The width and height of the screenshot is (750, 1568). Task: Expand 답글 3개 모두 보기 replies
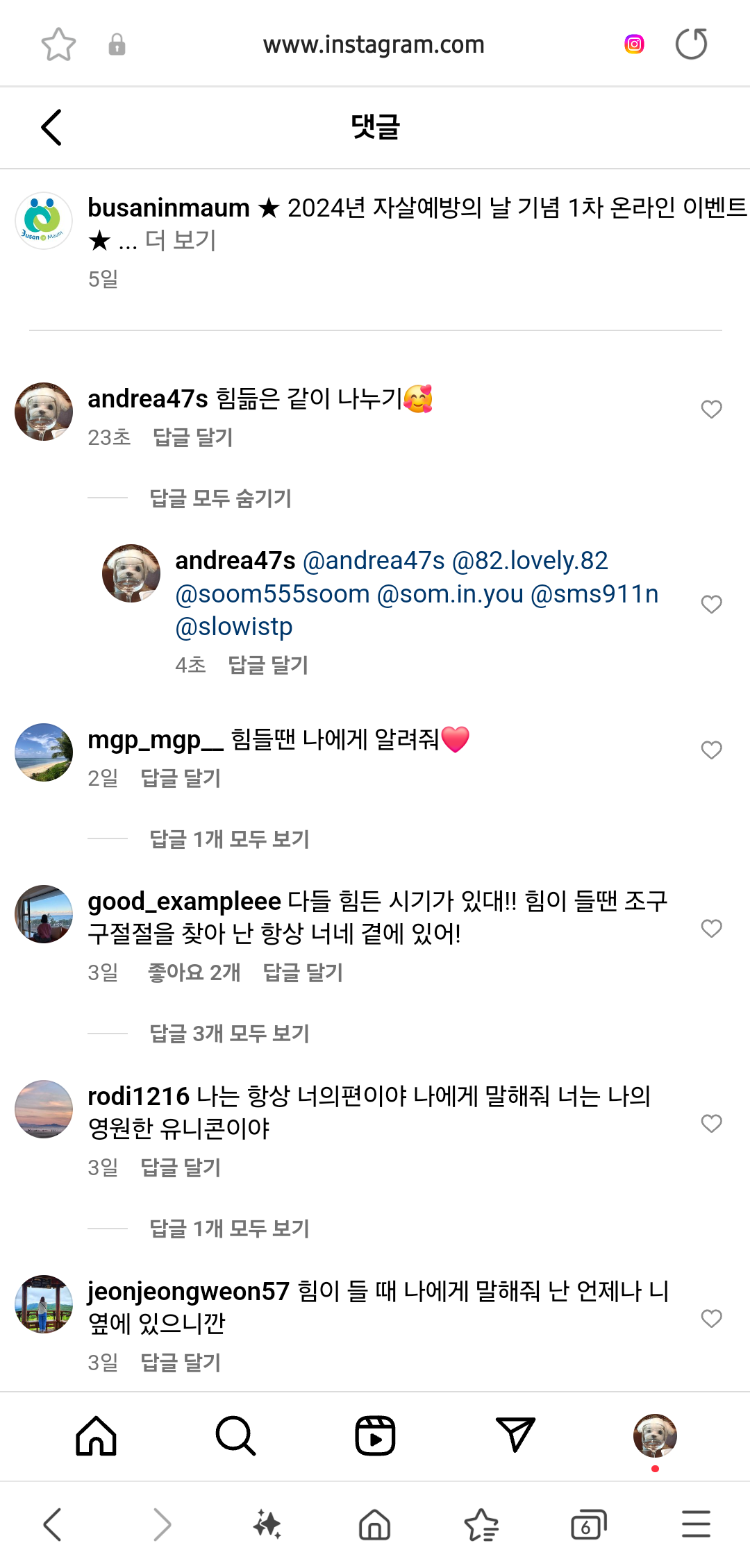(x=229, y=1034)
